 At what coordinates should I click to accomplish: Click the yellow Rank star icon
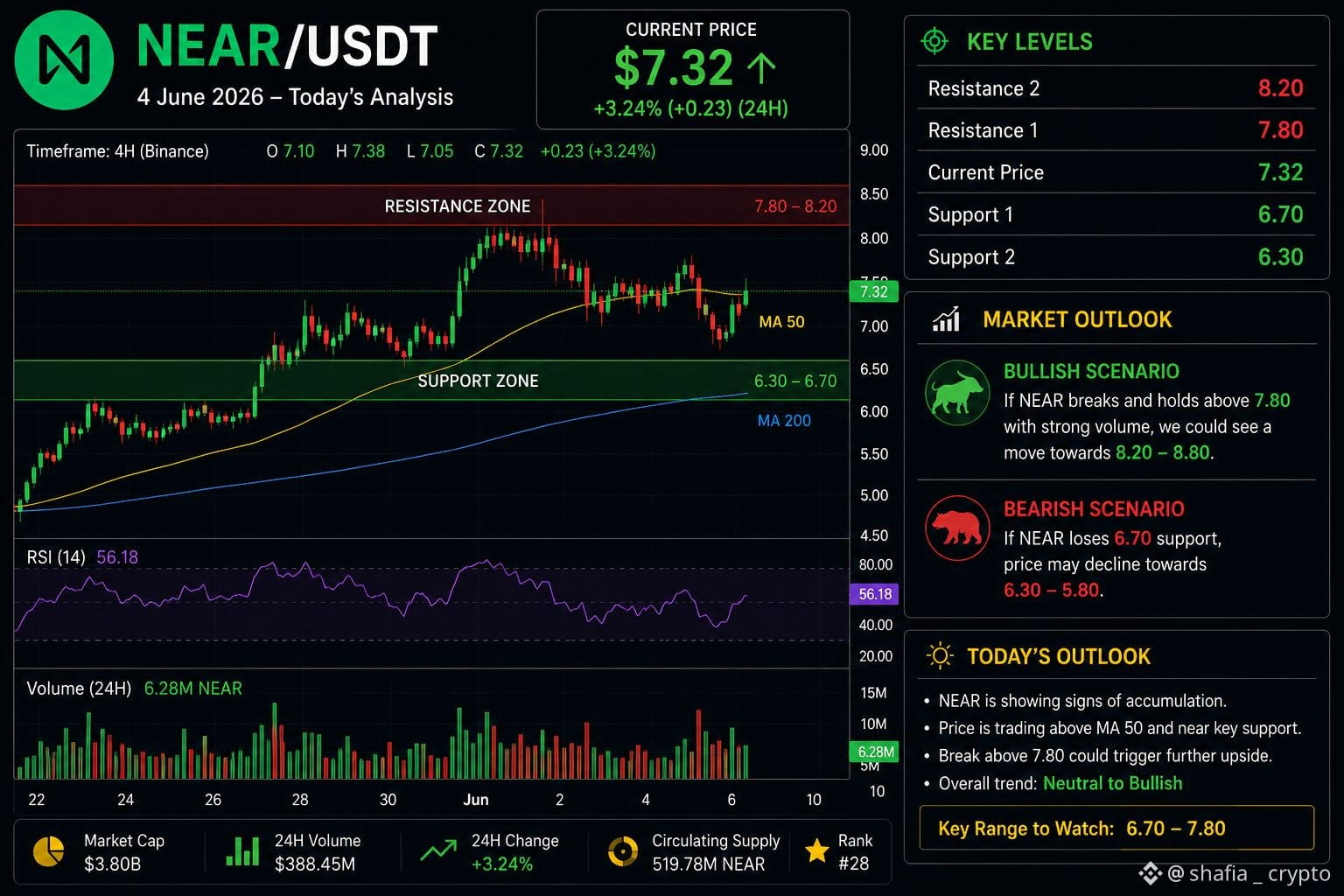click(x=817, y=850)
